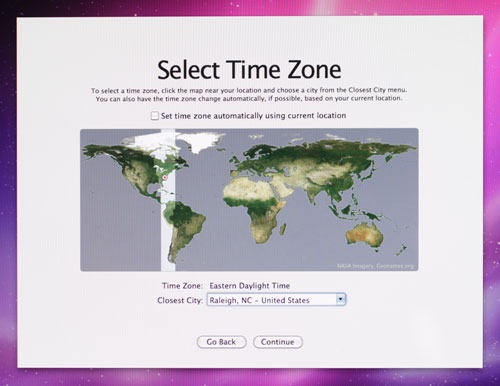
Task: Open the Closest City dropdown arrow
Action: click(x=340, y=299)
